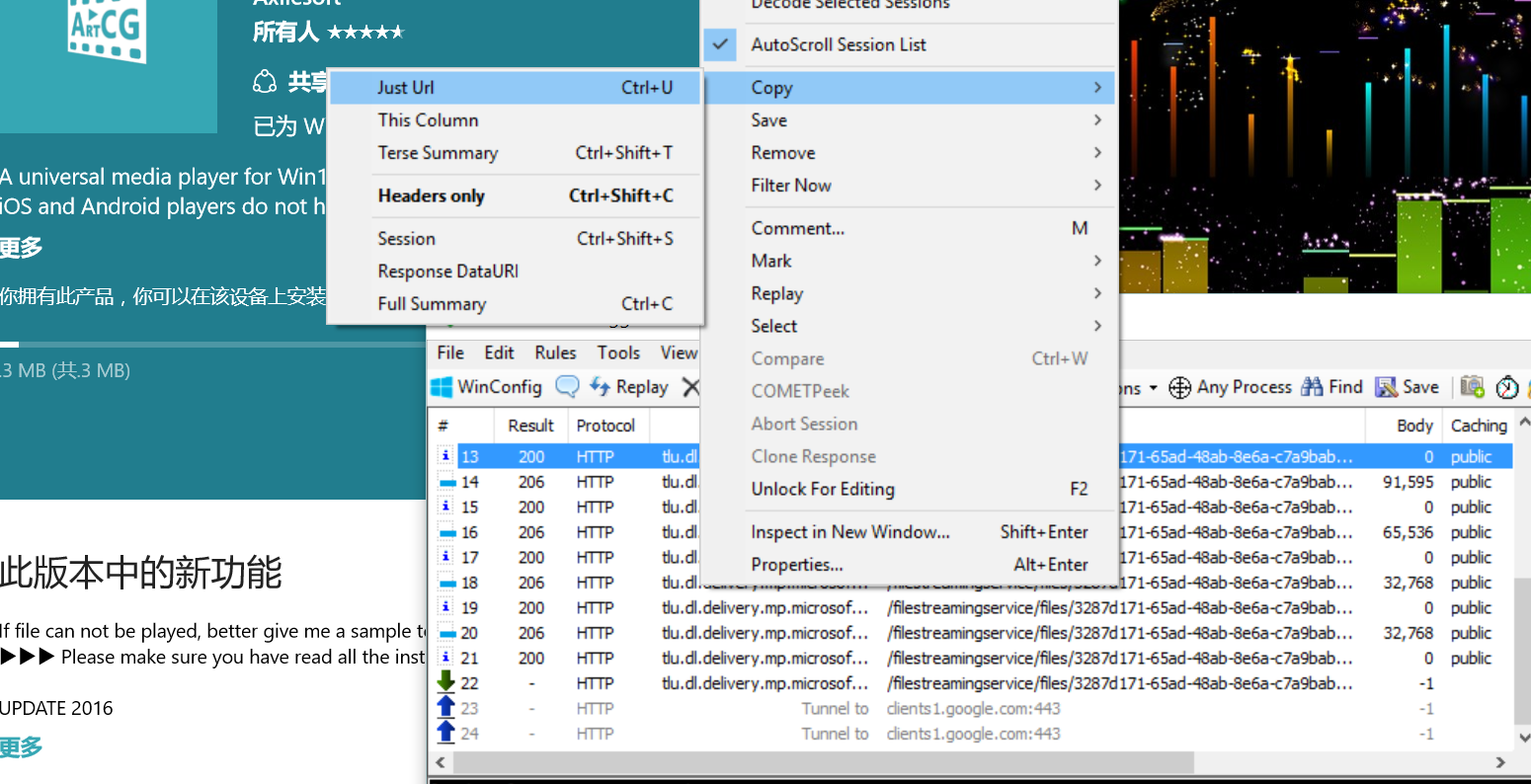Click the horizontal scrollbar of session list
1531x784 pixels.
point(824,762)
